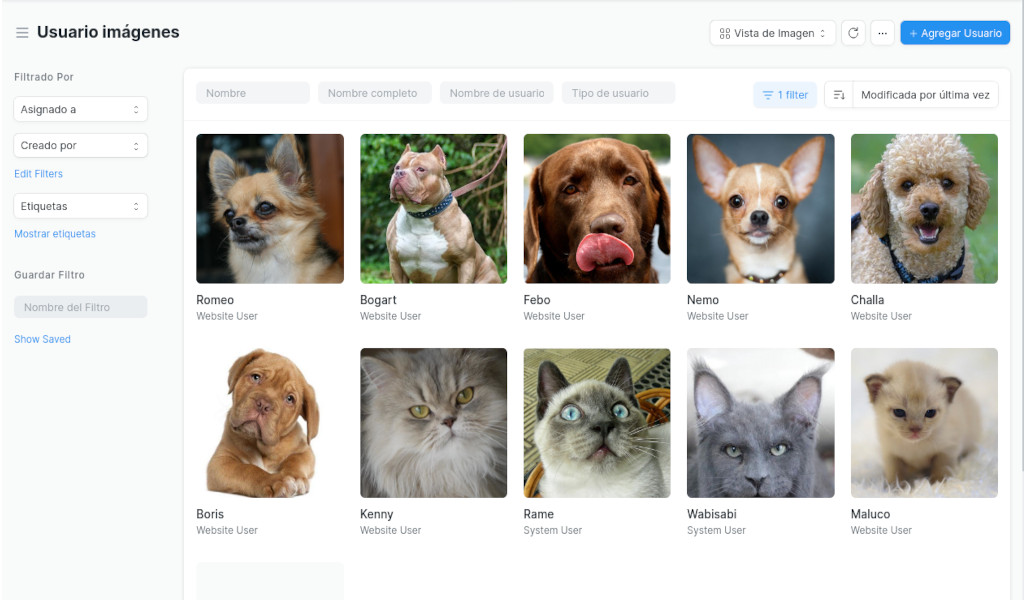Viewport: 1024px width, 600px height.
Task: Click the Mostrar etiquetas link
Action: tap(55, 234)
